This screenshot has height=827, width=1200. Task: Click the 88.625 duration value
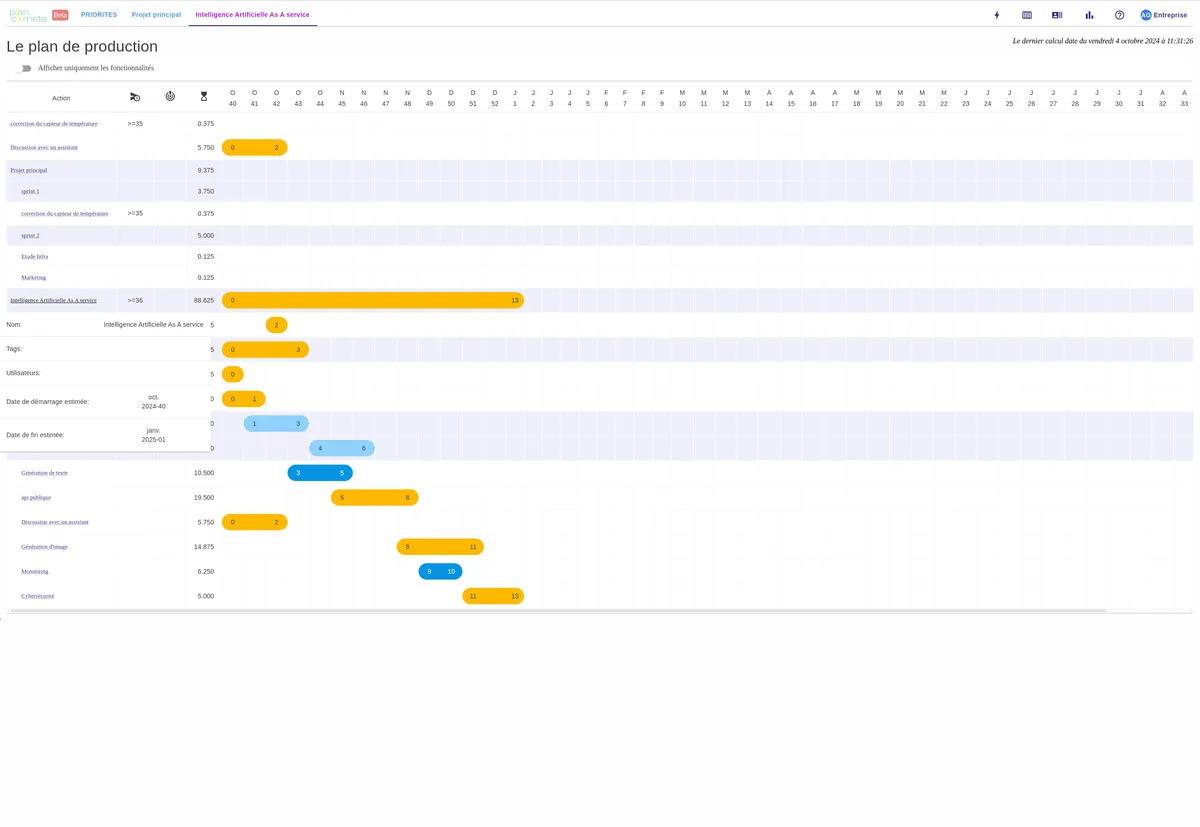204,300
